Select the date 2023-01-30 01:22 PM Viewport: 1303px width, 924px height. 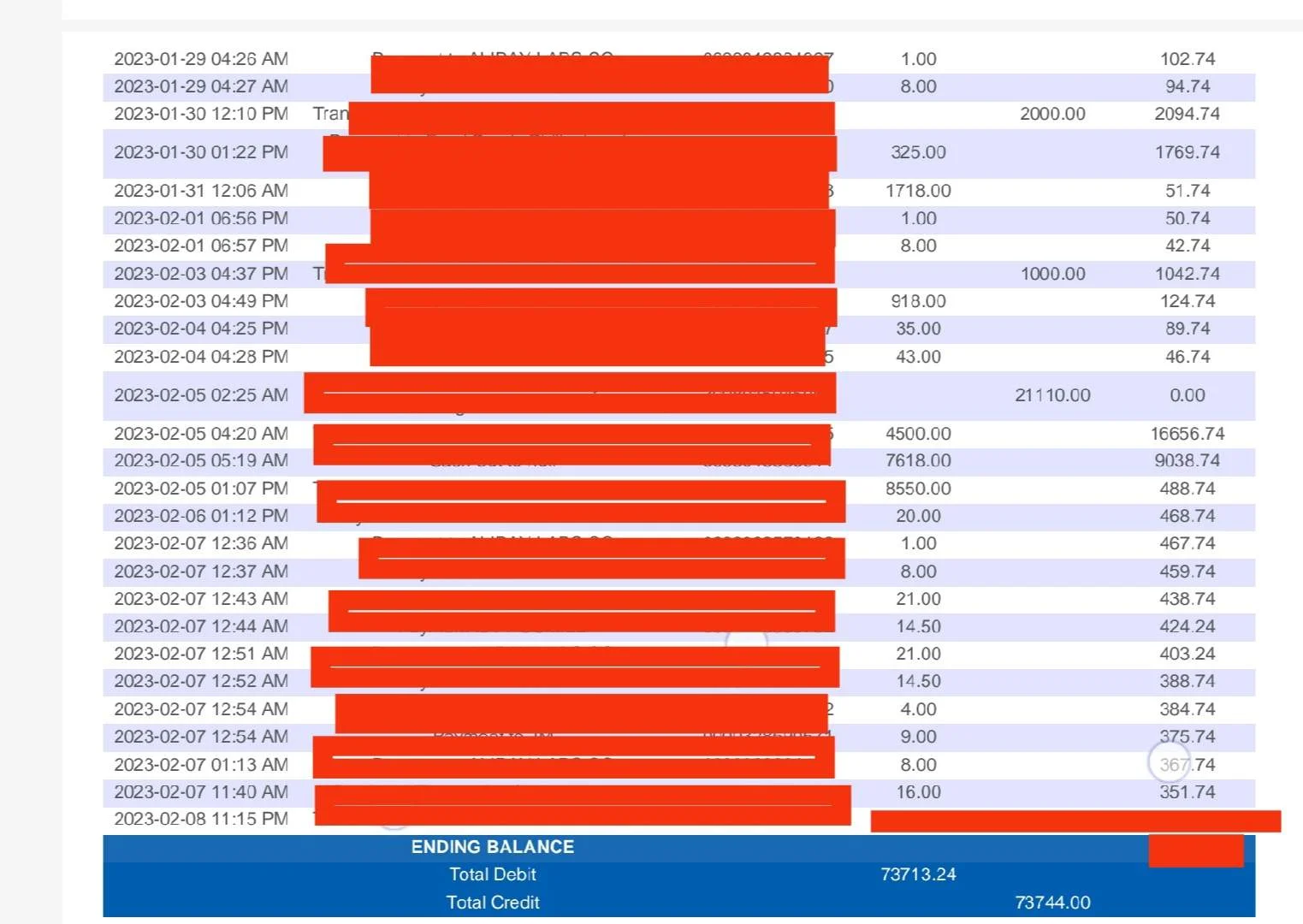(201, 152)
